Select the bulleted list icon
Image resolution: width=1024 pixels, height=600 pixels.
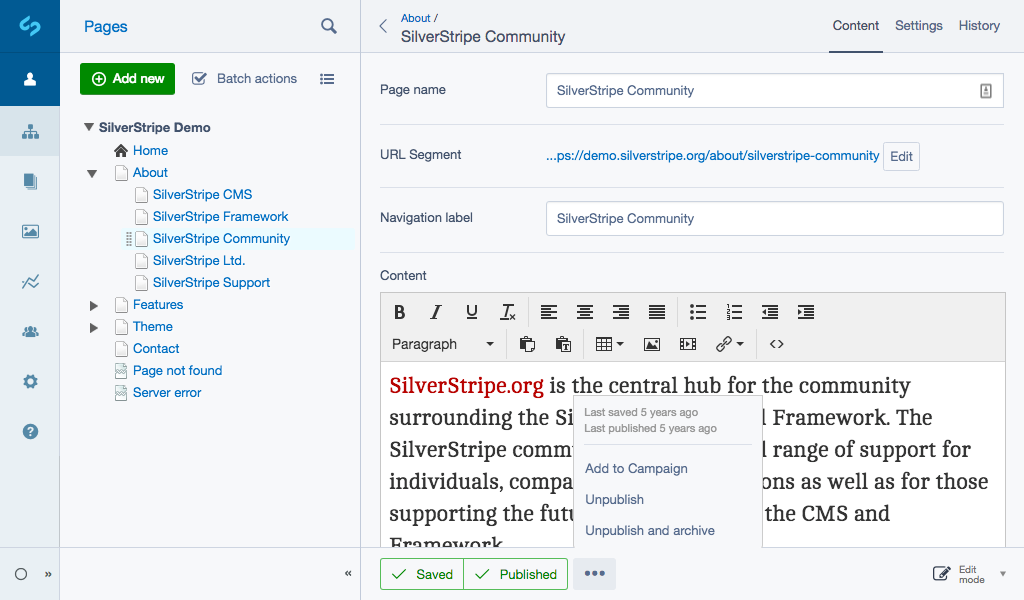pos(698,312)
